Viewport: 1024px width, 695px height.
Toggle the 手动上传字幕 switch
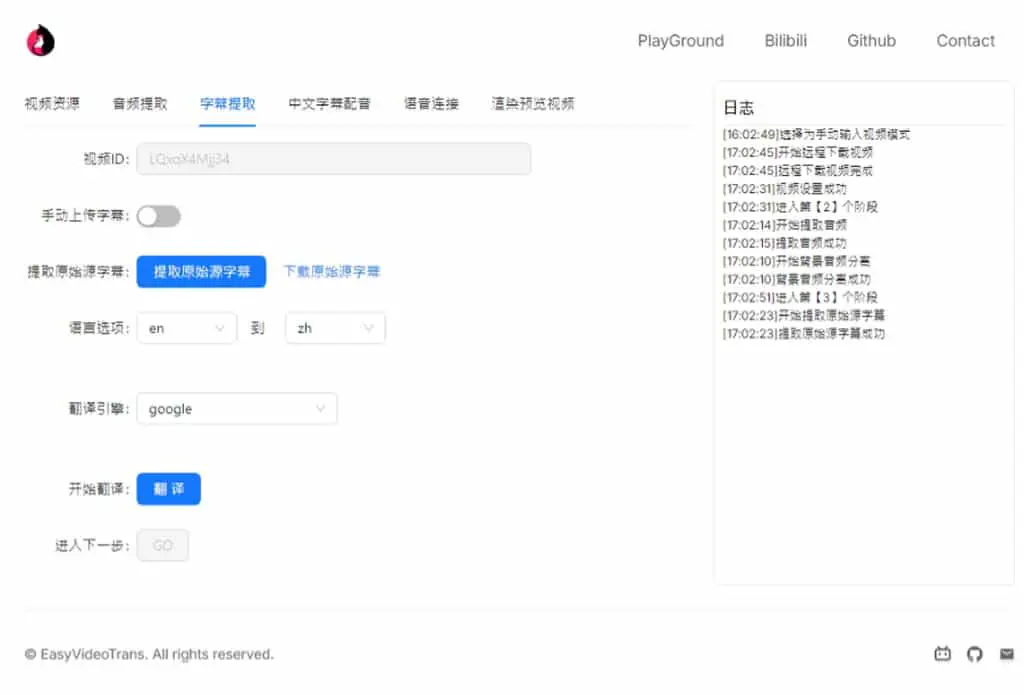pos(159,216)
